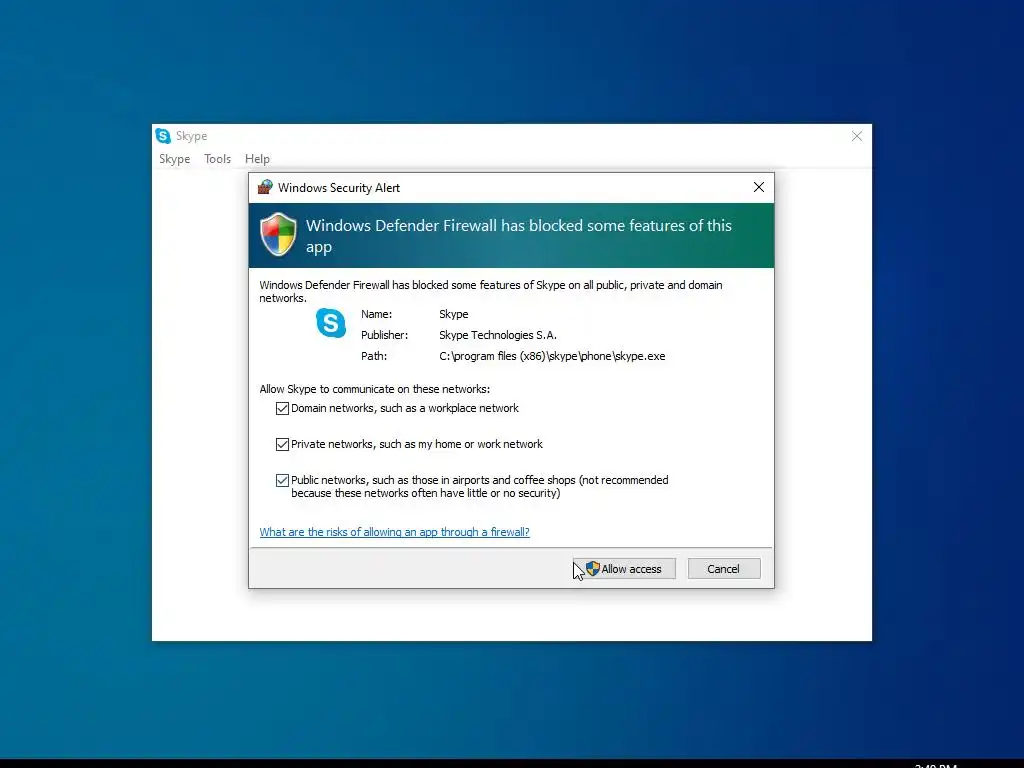This screenshot has height=768, width=1024.
Task: Close the Skype window
Action: (x=857, y=136)
